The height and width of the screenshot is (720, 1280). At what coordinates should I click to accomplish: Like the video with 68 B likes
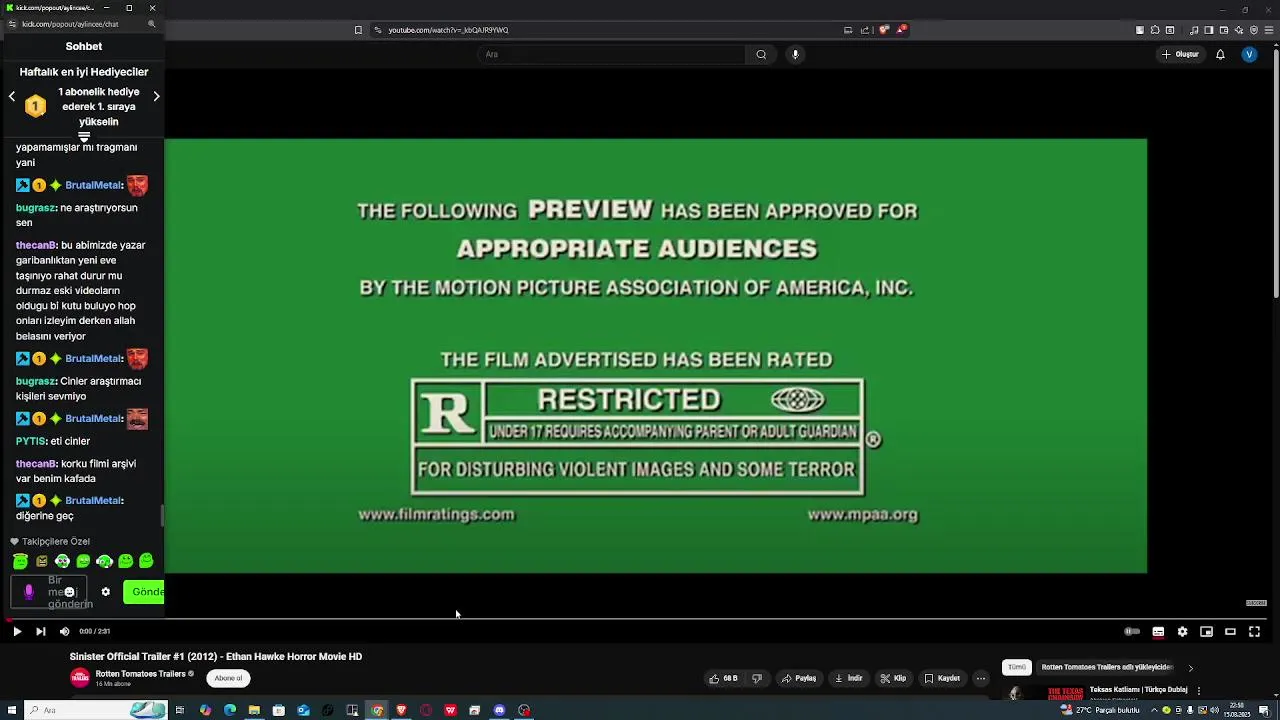pos(723,678)
